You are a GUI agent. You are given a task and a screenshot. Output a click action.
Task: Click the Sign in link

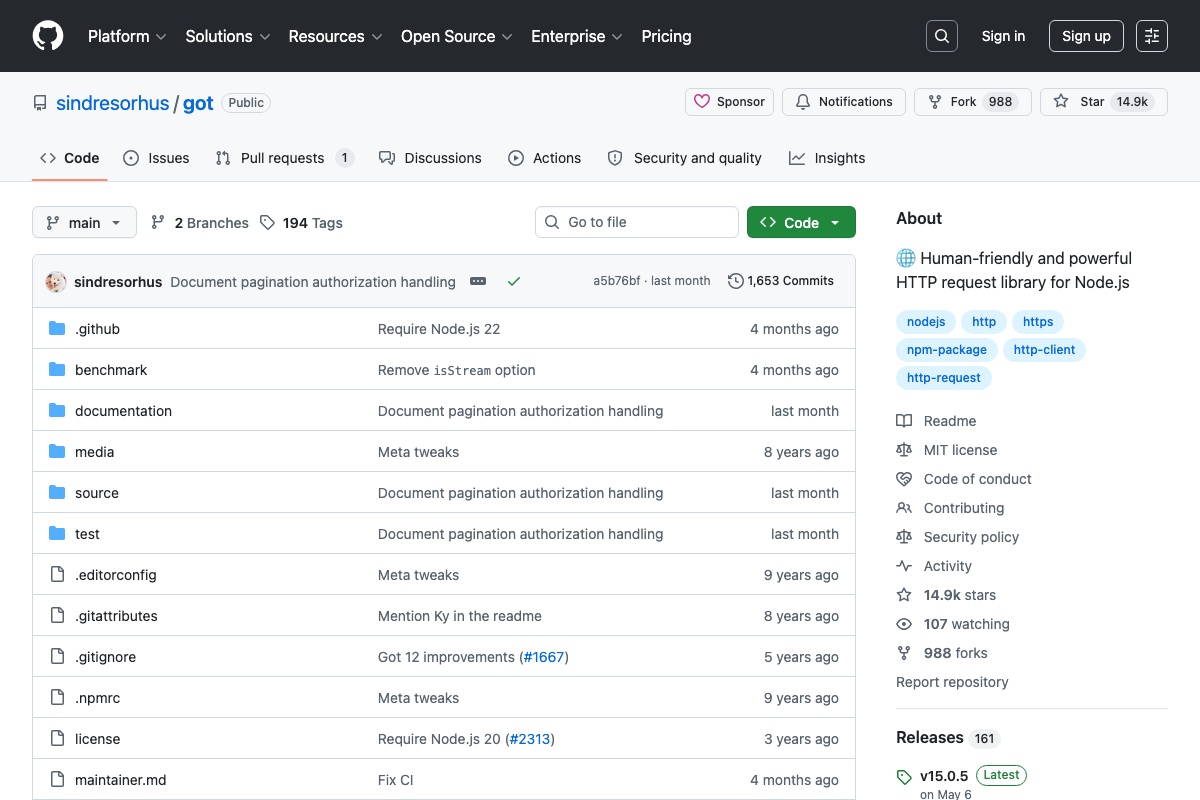coord(1003,36)
